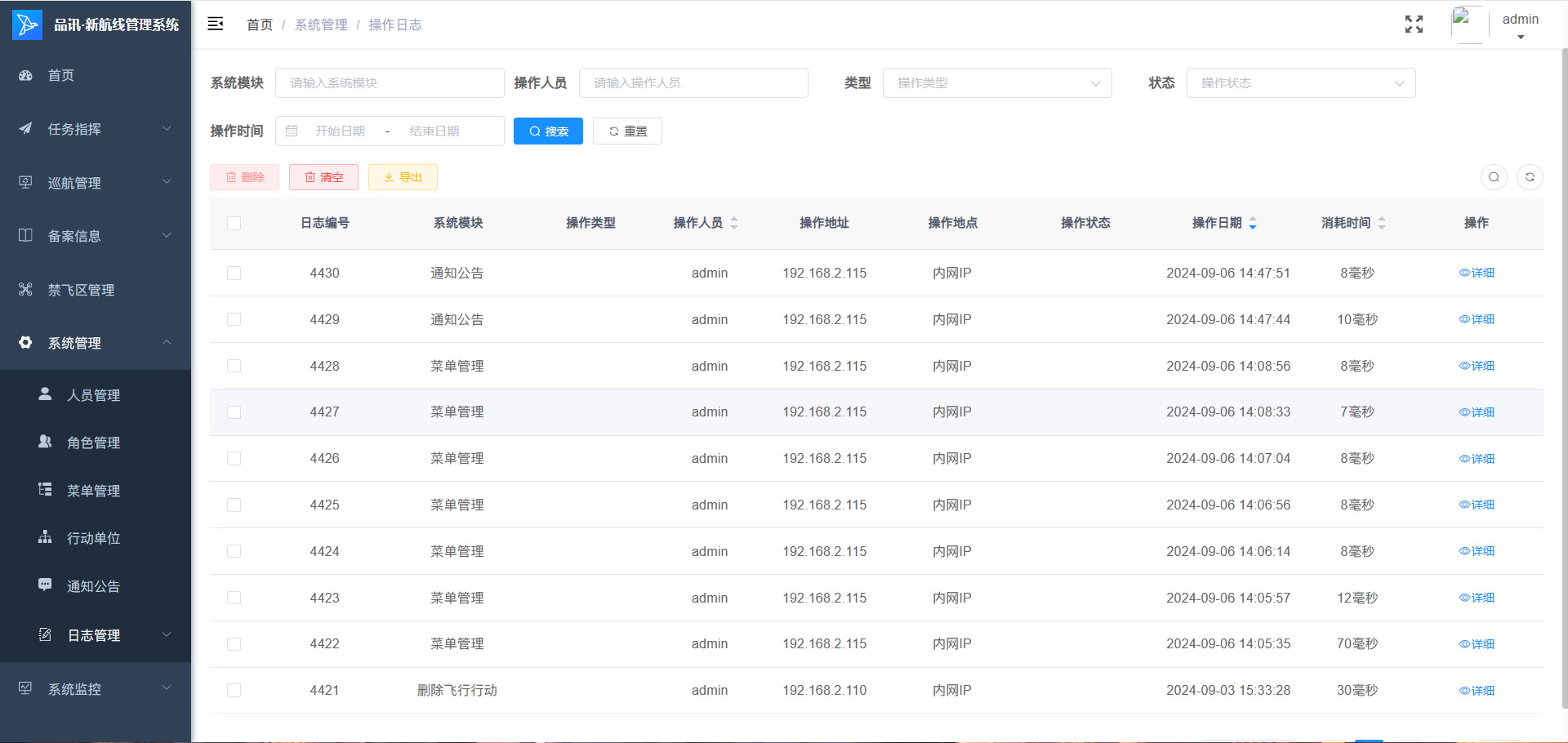Check the row for log 4426
This screenshot has height=743, width=1568.
pyautogui.click(x=234, y=458)
